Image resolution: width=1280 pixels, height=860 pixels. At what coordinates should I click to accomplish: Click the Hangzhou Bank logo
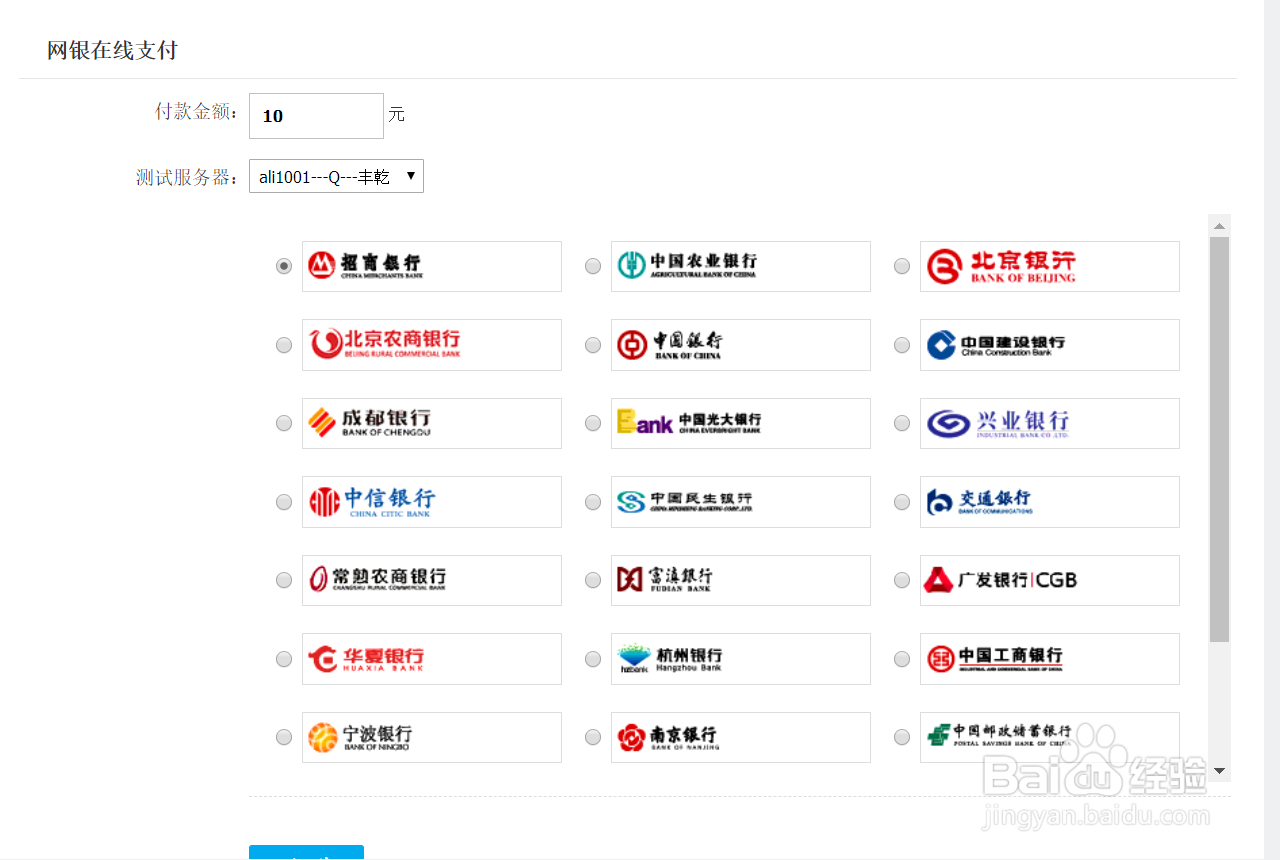(741, 659)
